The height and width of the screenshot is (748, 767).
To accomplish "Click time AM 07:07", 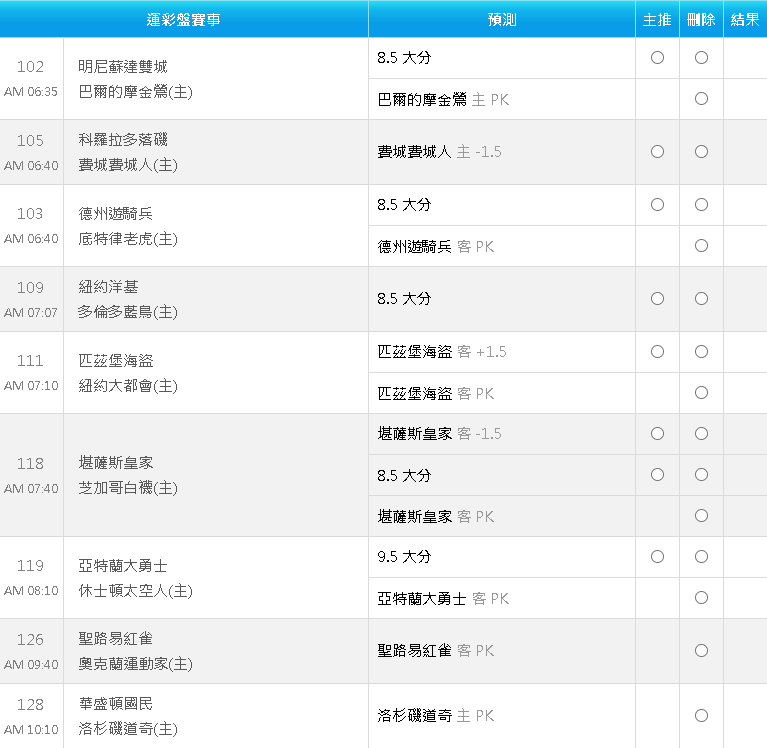I will pyautogui.click(x=31, y=313).
